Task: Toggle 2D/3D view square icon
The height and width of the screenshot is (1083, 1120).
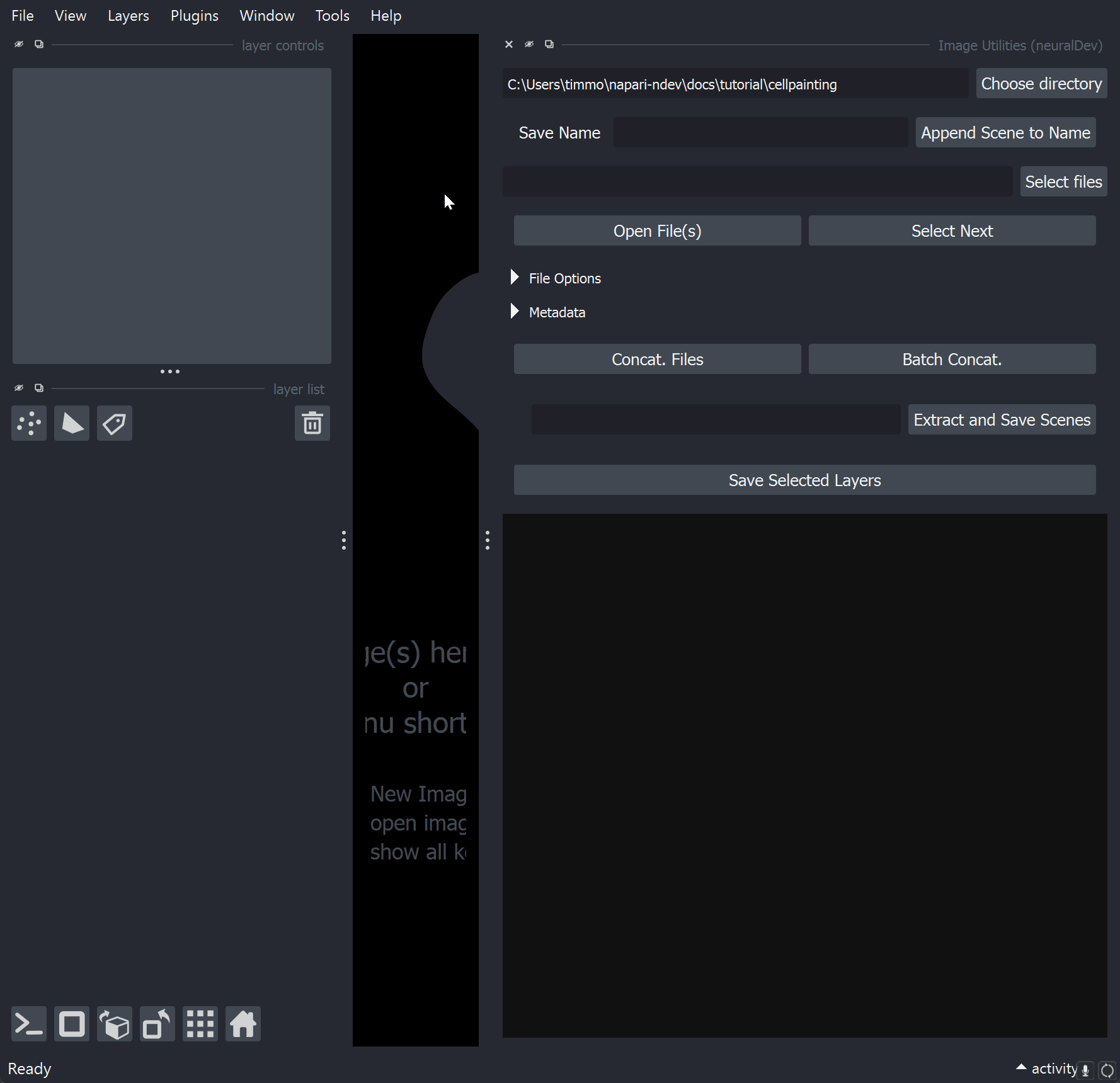Action: point(72,1024)
